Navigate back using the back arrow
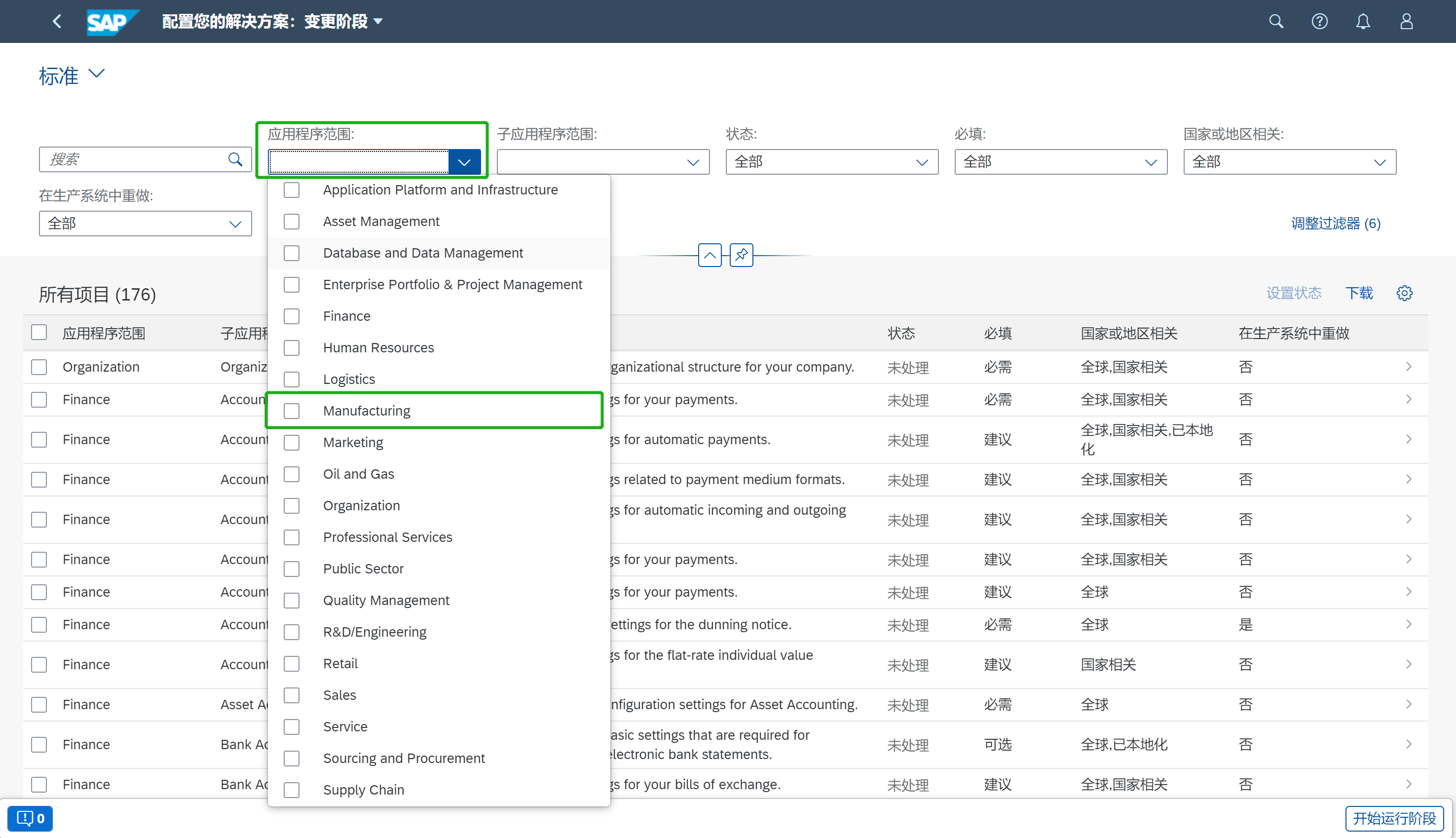 [57, 21]
